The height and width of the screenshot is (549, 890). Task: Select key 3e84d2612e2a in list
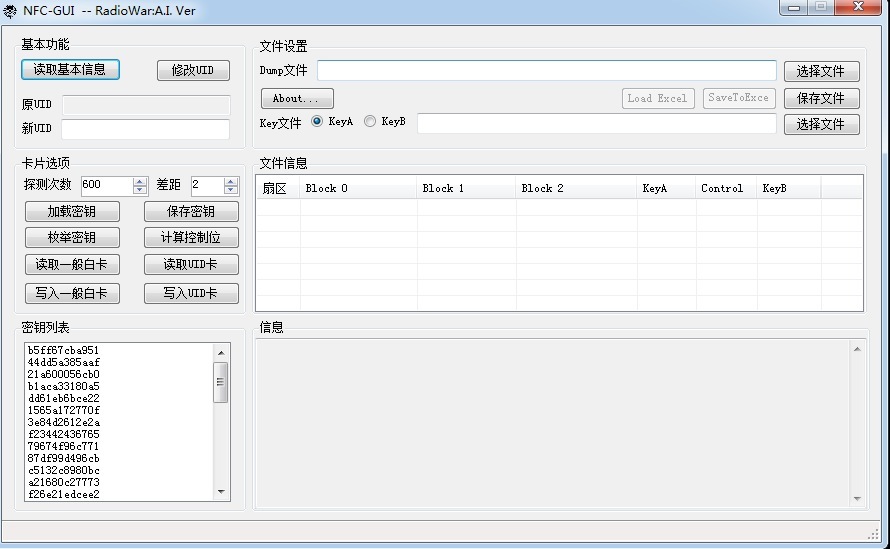63,422
